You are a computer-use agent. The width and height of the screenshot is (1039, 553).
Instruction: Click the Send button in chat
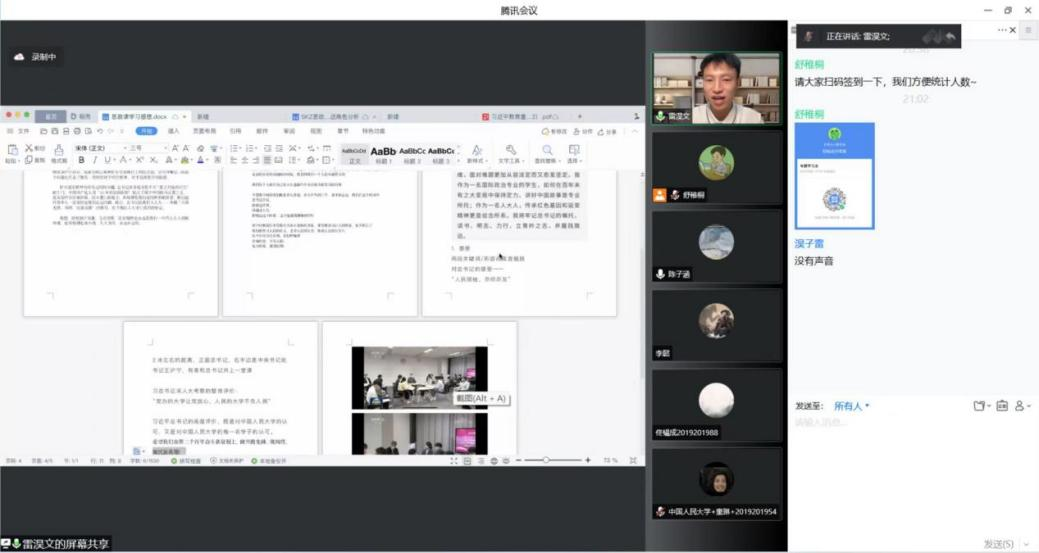click(x=998, y=543)
